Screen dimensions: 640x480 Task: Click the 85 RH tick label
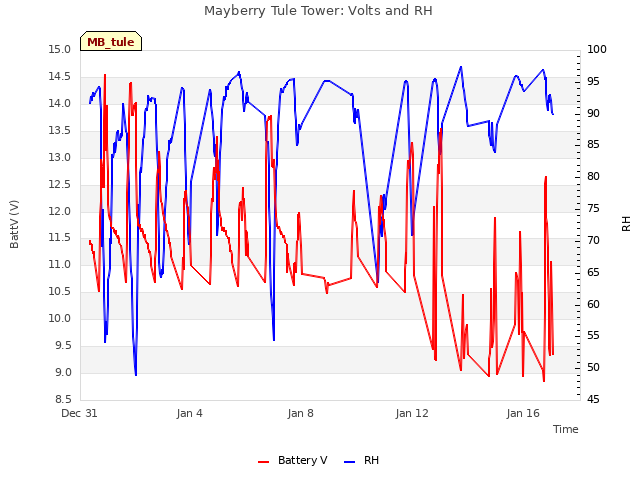click(593, 145)
